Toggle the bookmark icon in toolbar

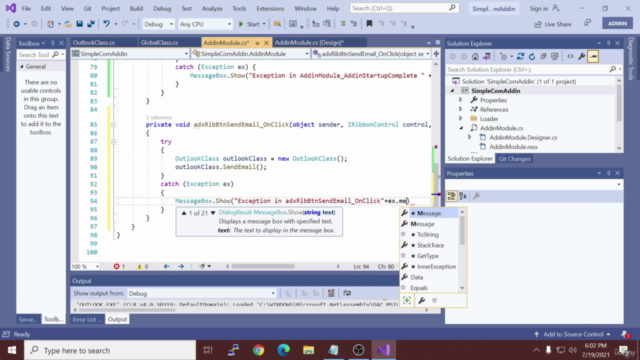point(369,24)
